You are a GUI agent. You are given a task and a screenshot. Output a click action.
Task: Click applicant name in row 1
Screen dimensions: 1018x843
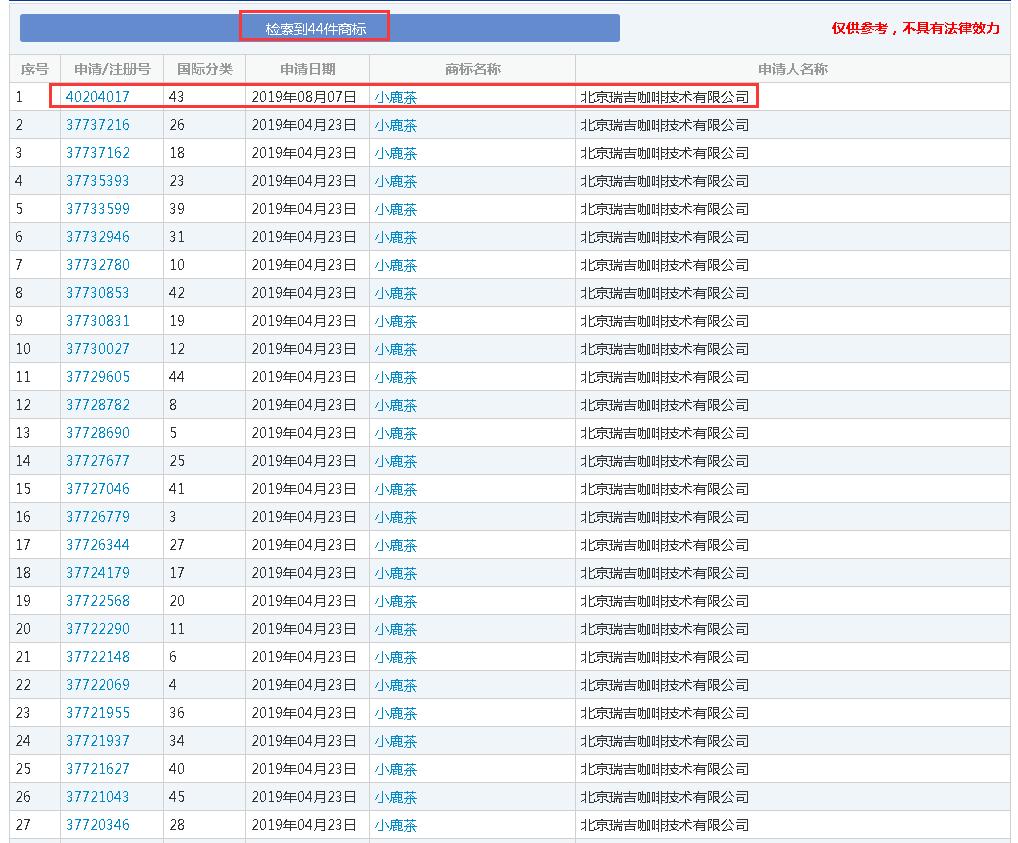click(664, 97)
